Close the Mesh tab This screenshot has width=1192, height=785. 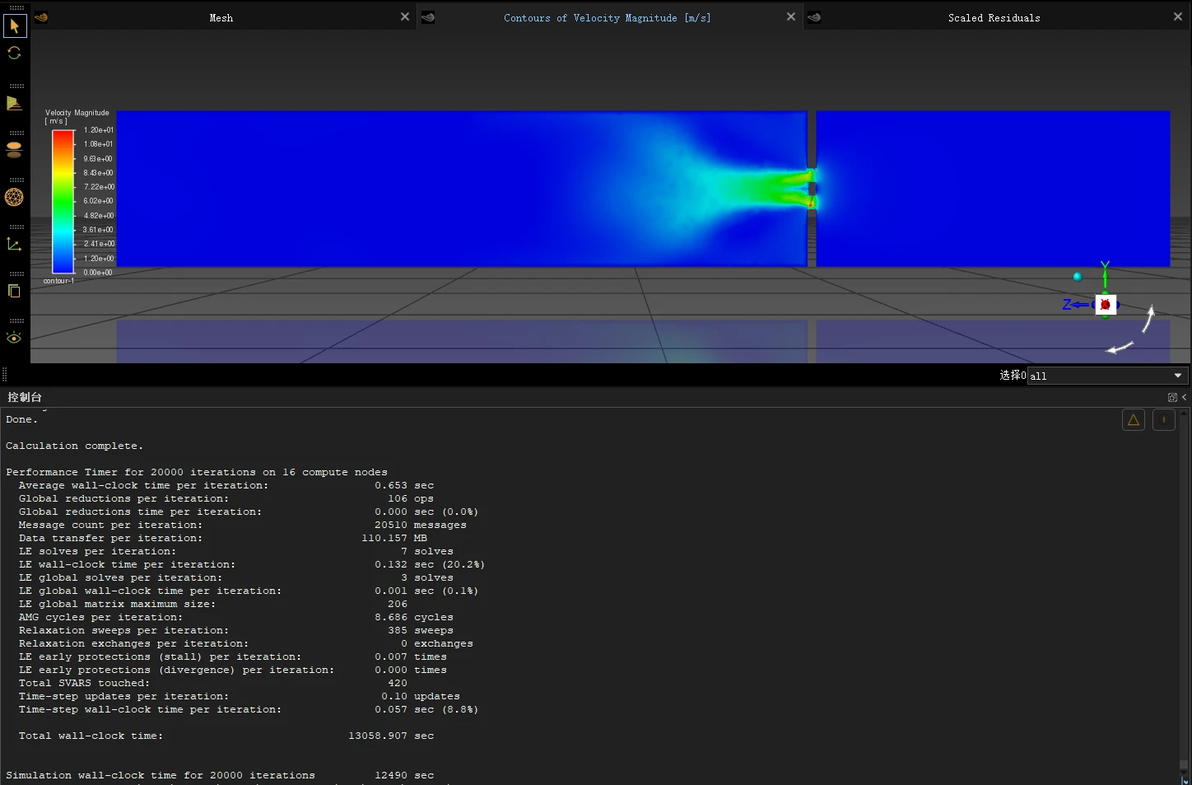click(404, 17)
